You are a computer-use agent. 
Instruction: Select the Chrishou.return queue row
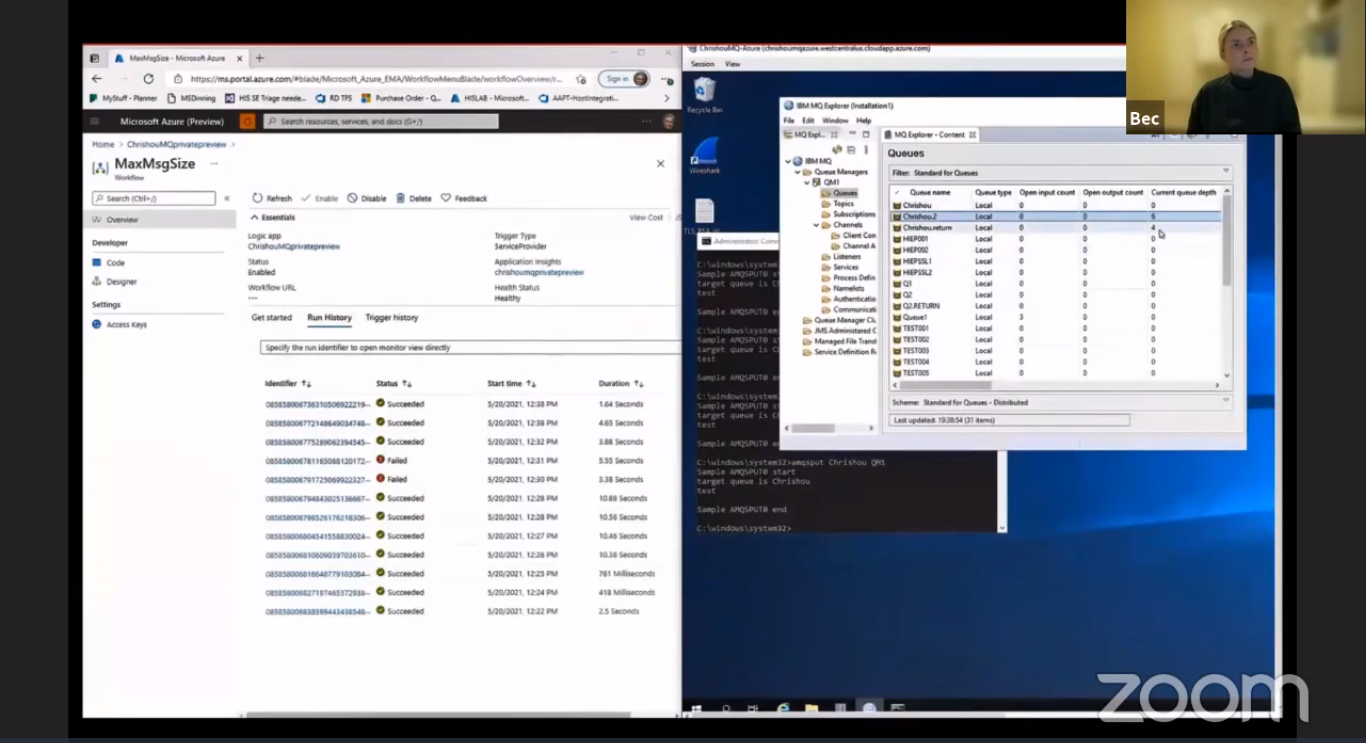click(1055, 228)
